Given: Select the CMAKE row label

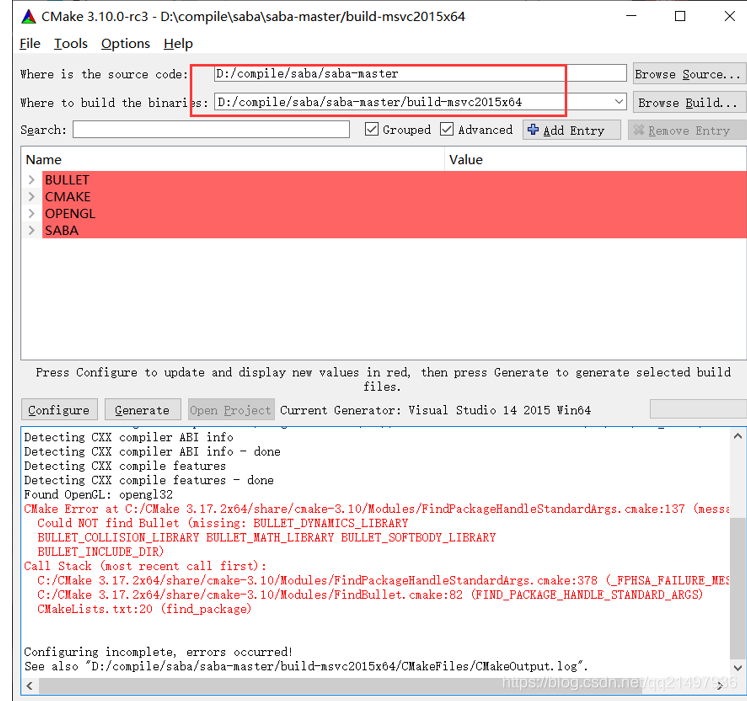Looking at the screenshot, I should coord(68,197).
